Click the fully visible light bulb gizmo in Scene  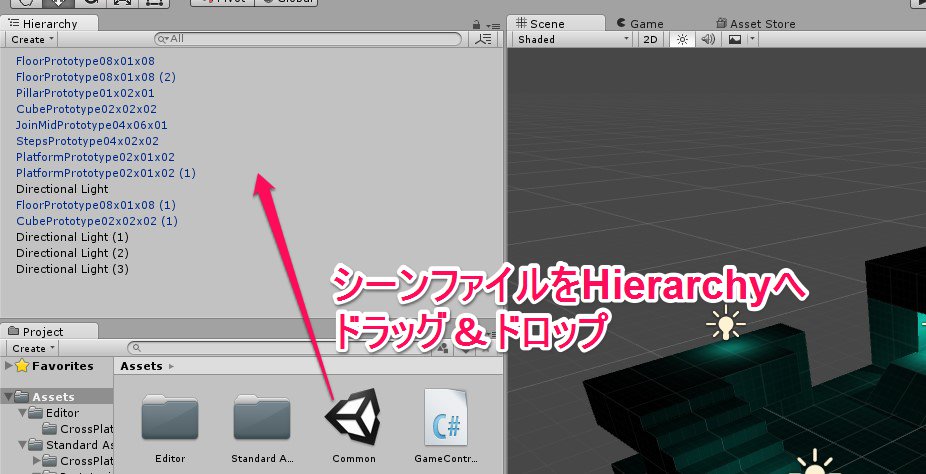pos(726,323)
